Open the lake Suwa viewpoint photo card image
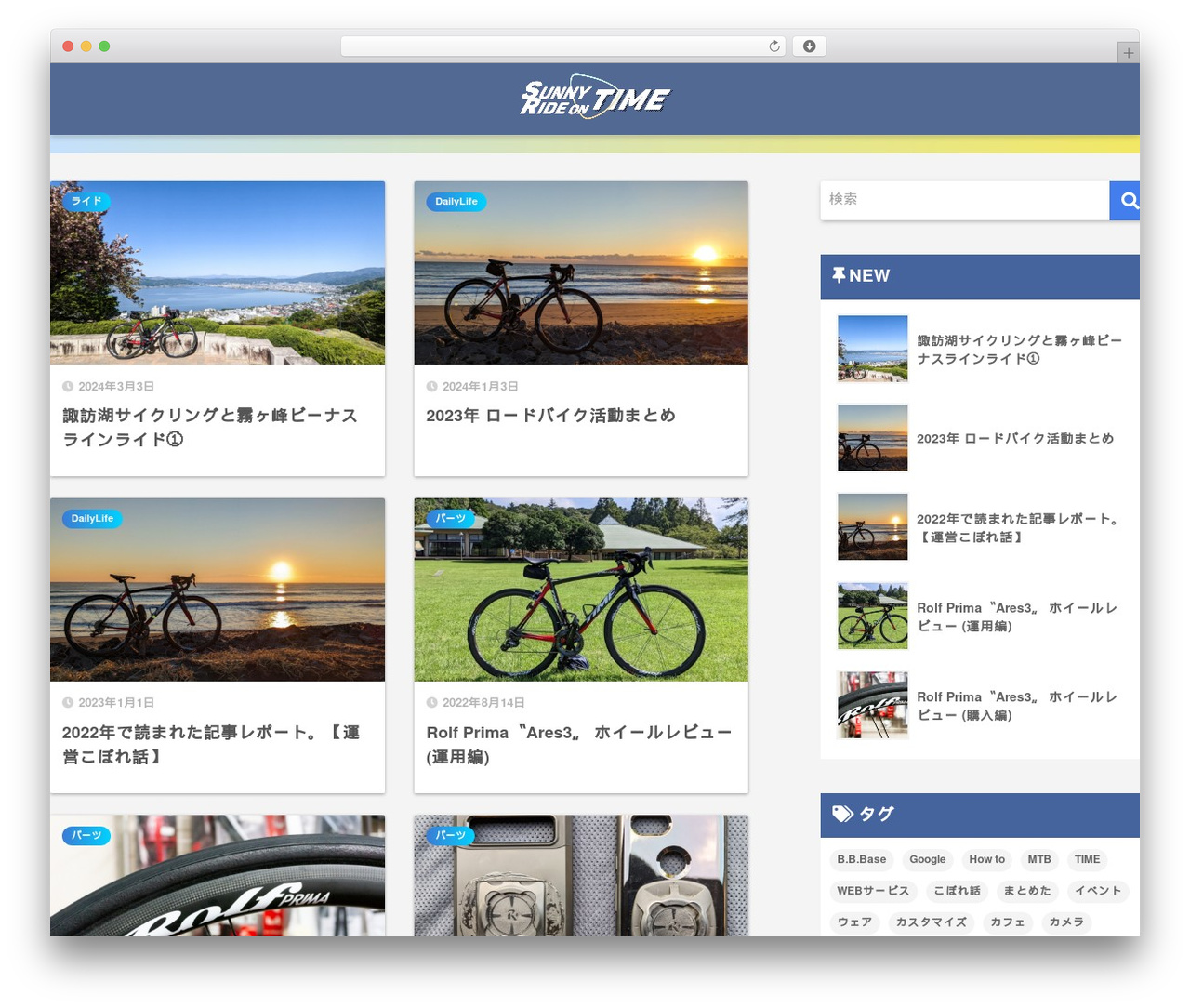 click(218, 272)
